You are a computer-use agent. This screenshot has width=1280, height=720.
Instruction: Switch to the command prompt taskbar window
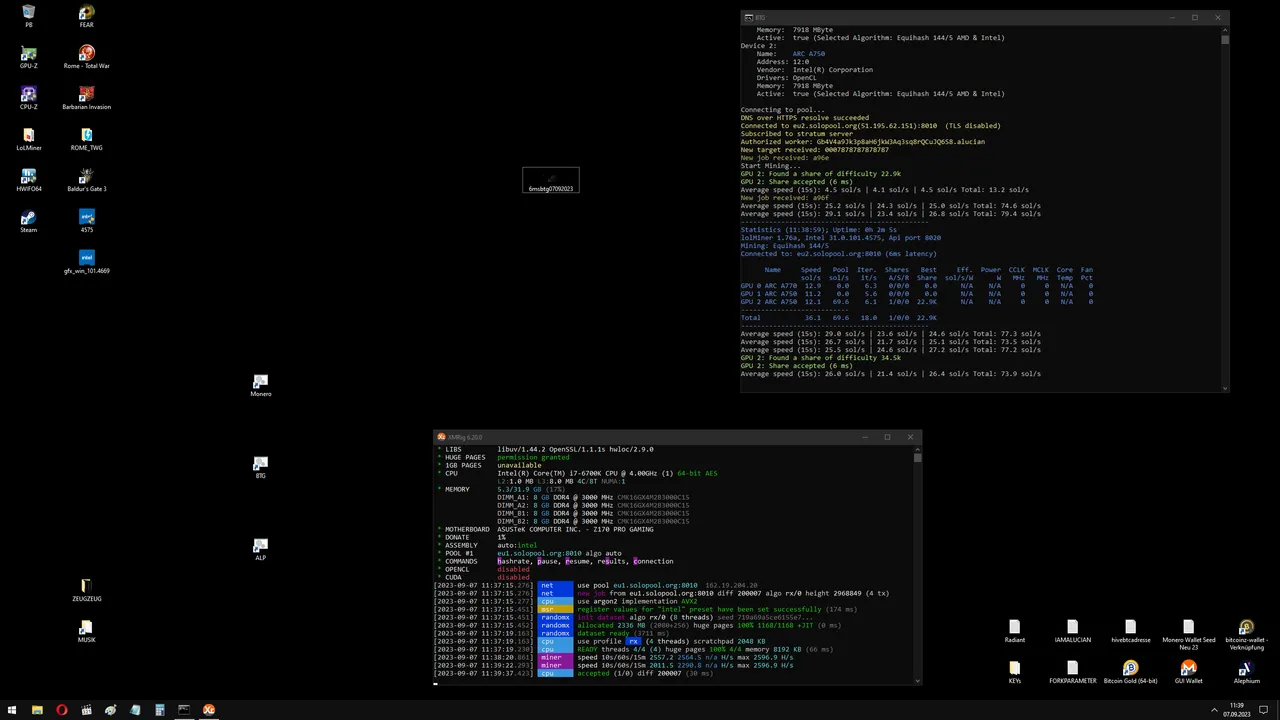184,710
